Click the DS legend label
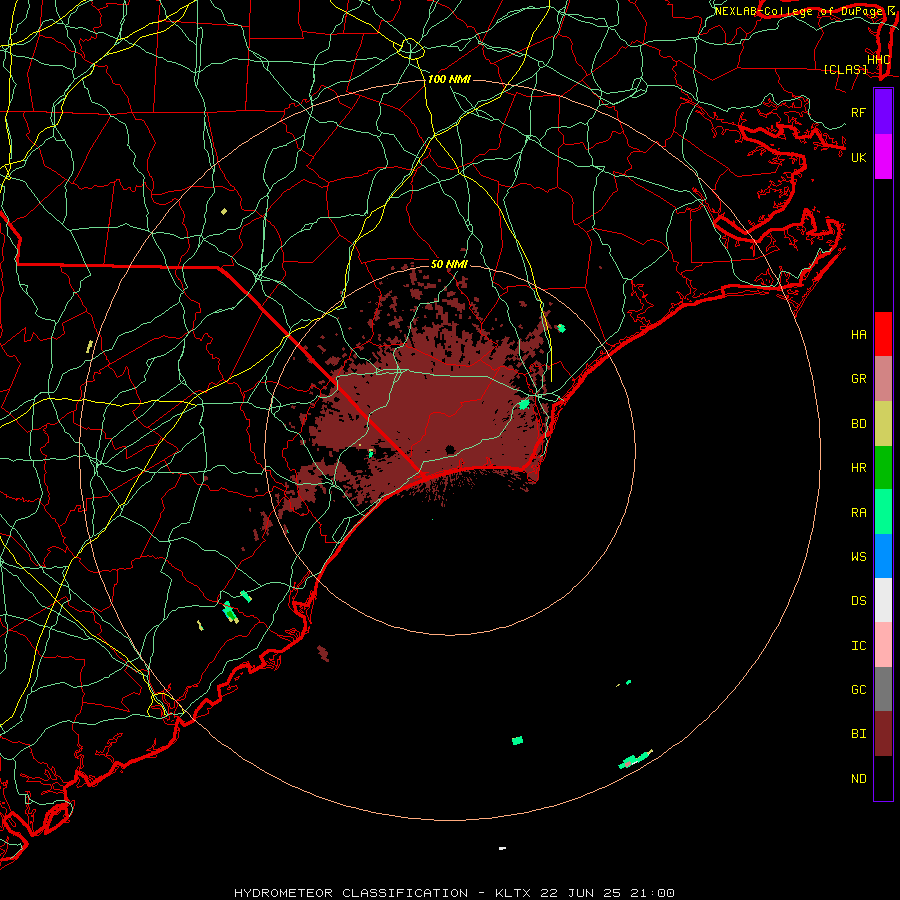Screen dimensions: 900x900 858,601
